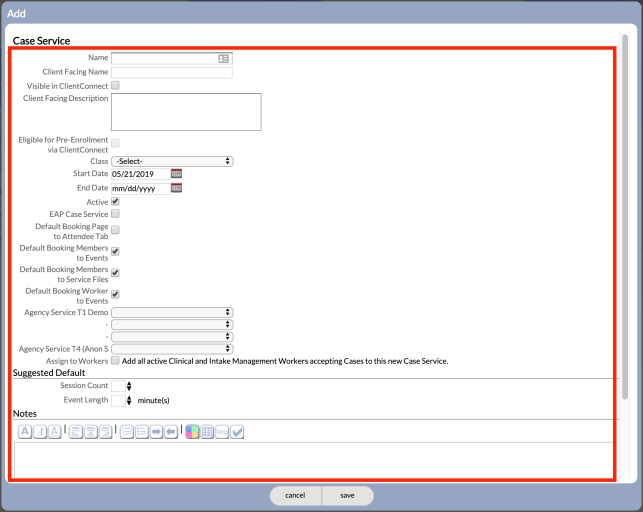
Task: Open the Start Date calendar picker
Action: (x=176, y=173)
